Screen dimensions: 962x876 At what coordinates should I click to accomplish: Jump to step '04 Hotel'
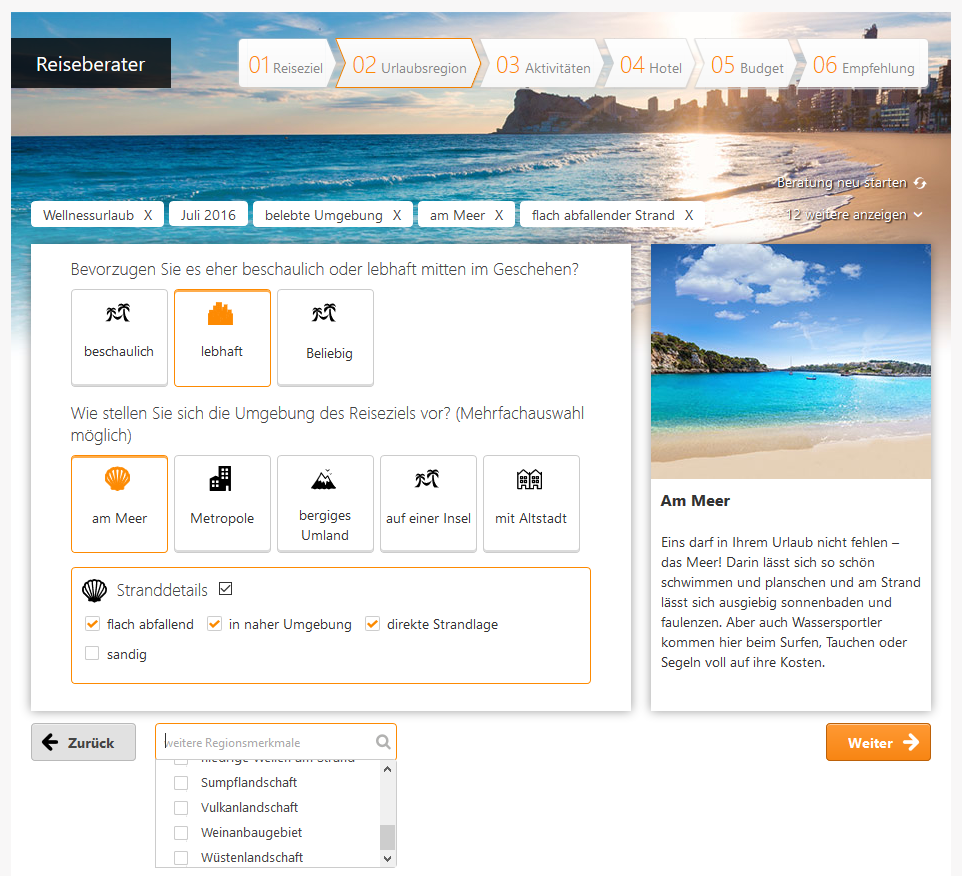[650, 64]
